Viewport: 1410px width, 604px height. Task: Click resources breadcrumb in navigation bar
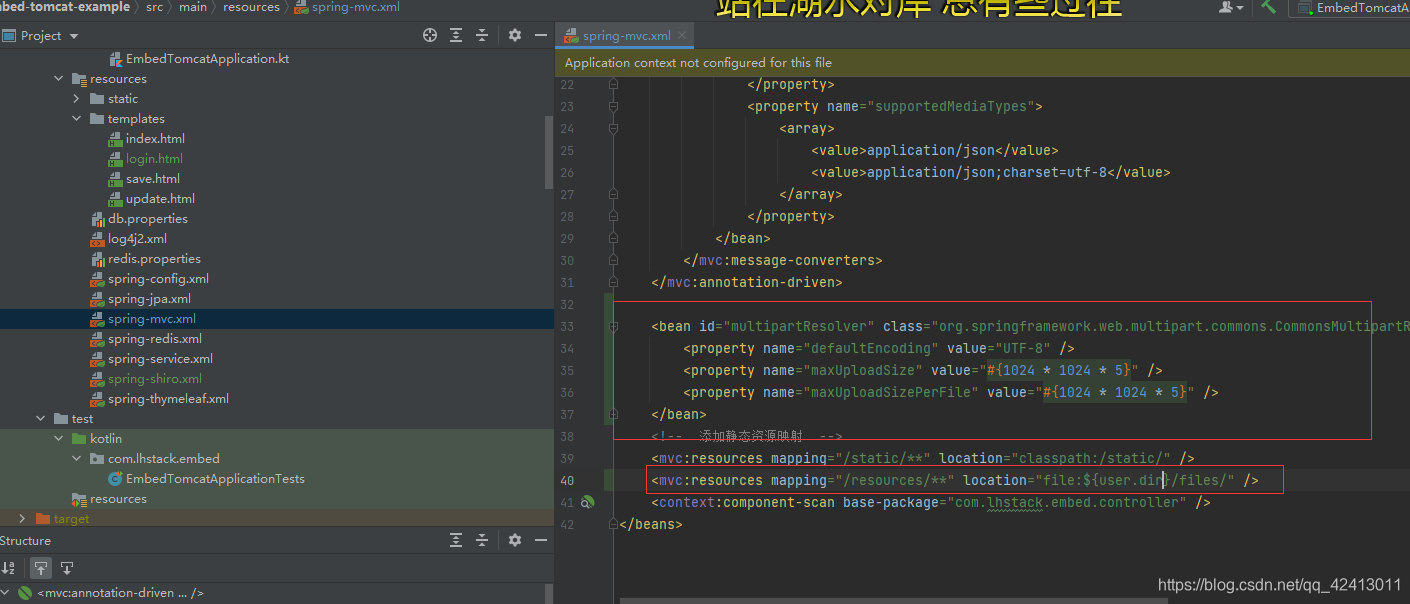[x=252, y=7]
